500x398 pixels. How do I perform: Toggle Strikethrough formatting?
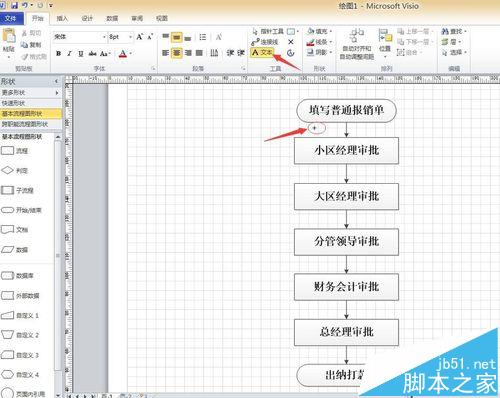tap(92, 53)
